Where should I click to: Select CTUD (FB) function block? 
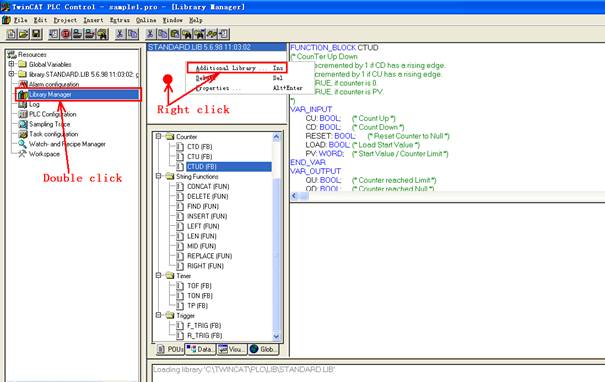(229, 167)
